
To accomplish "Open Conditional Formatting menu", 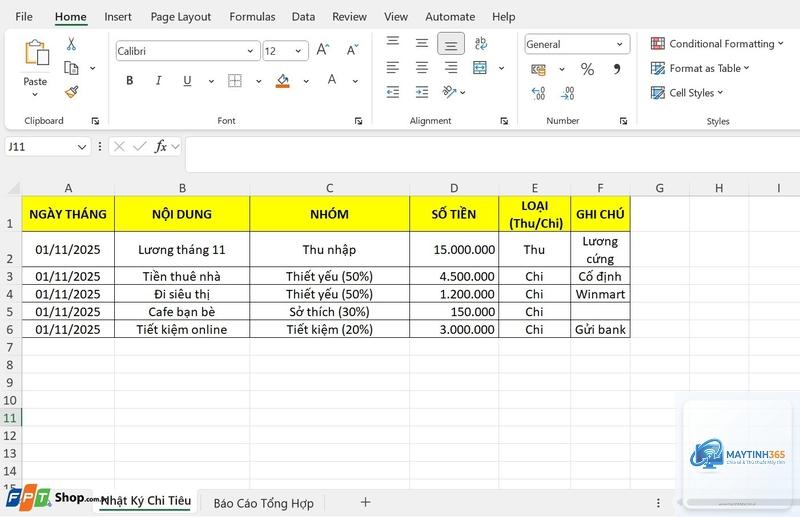I will (x=717, y=44).
